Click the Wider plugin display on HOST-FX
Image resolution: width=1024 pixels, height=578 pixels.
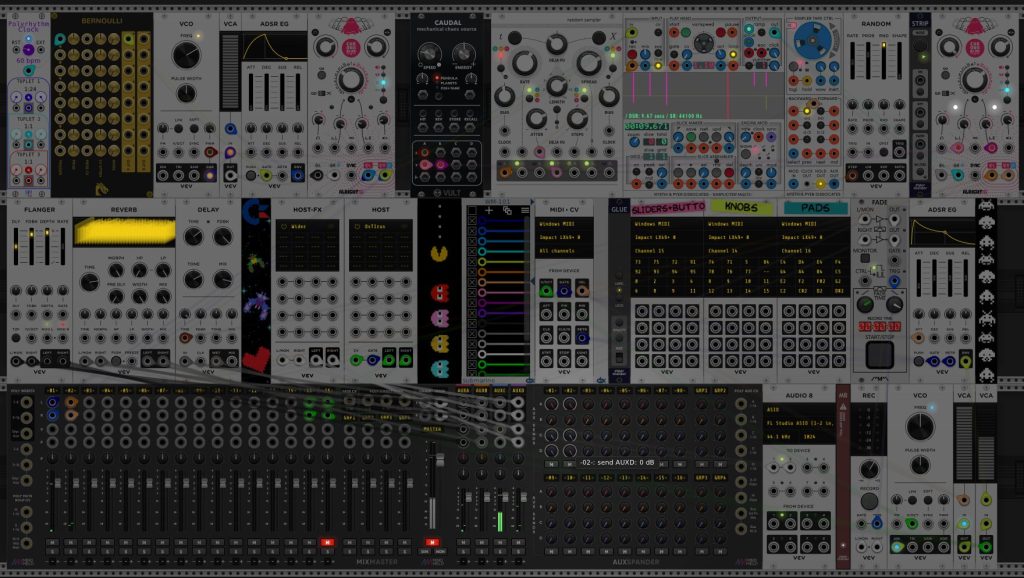(308, 246)
